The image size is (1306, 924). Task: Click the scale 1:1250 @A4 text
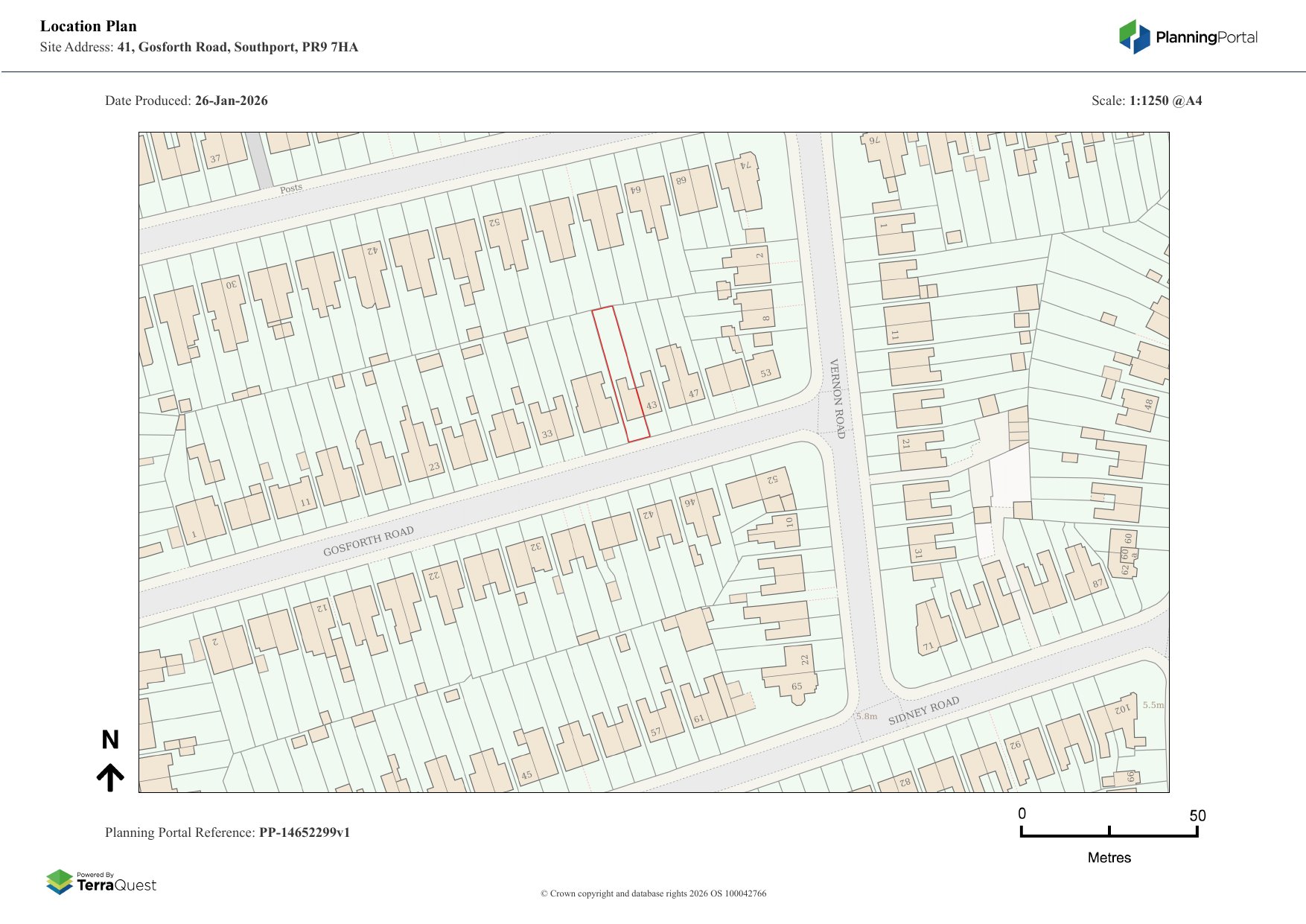coord(1165,101)
